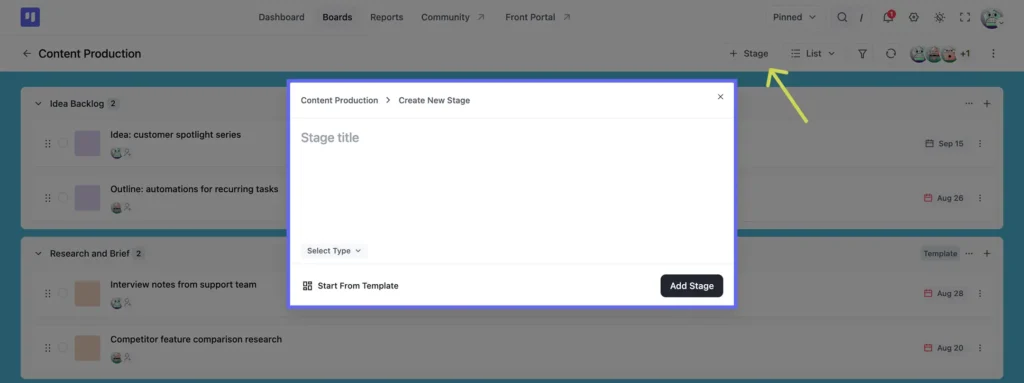Open options for Interview notes task
The height and width of the screenshot is (383, 1024).
tap(980, 293)
